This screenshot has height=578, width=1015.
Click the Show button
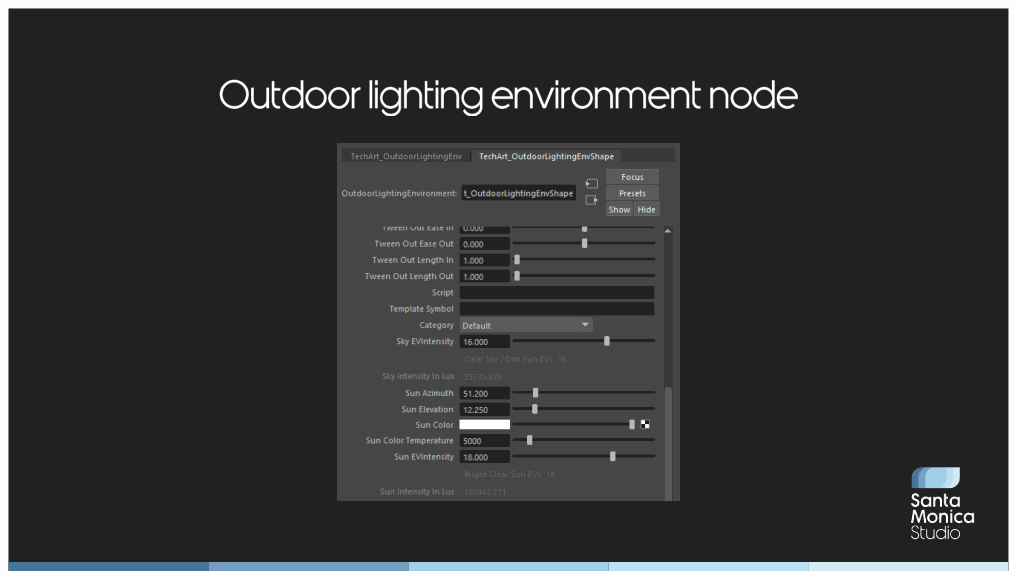(619, 210)
